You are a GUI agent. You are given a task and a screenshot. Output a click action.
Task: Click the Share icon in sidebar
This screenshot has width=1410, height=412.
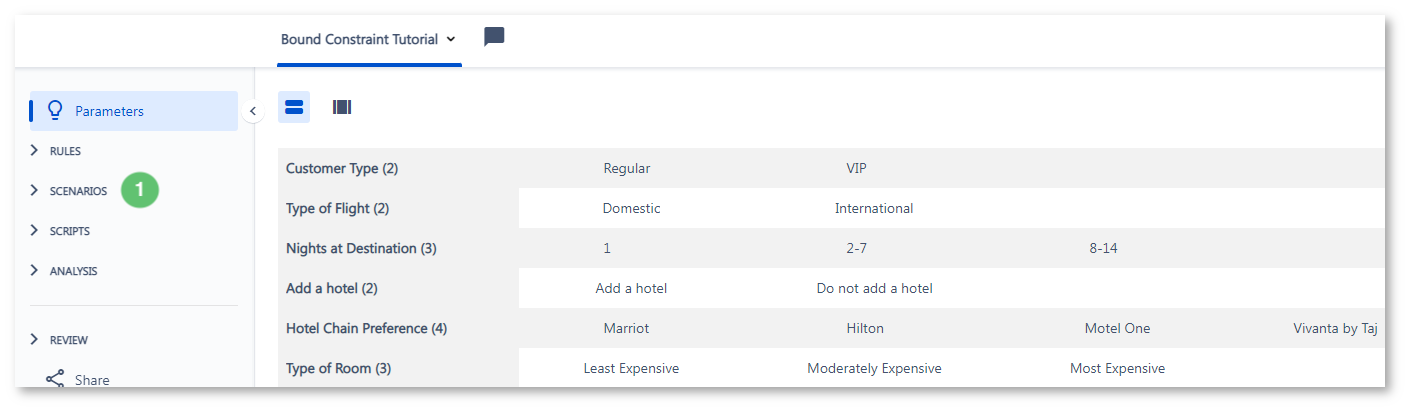[x=55, y=380]
